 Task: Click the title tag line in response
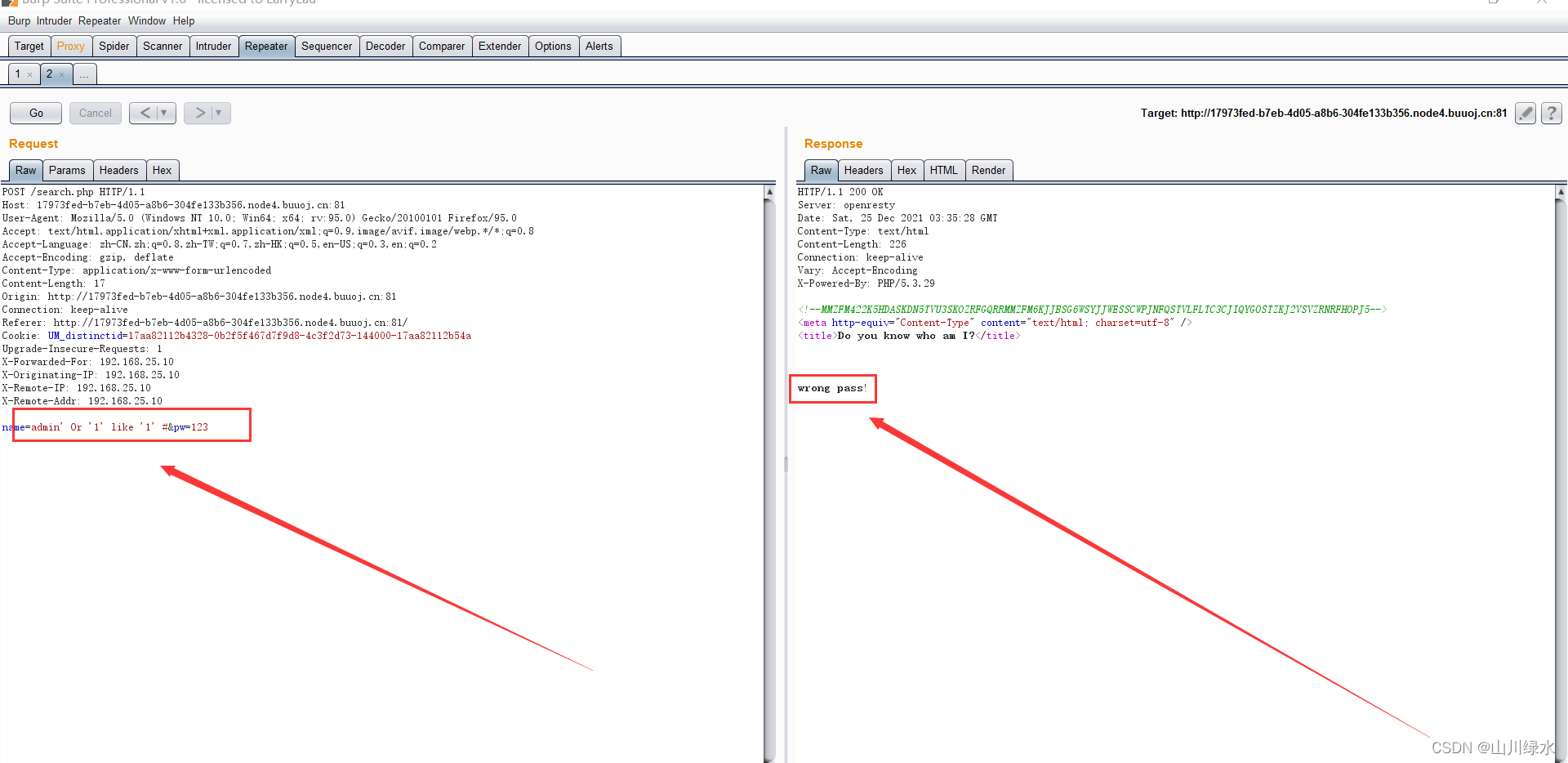(909, 336)
